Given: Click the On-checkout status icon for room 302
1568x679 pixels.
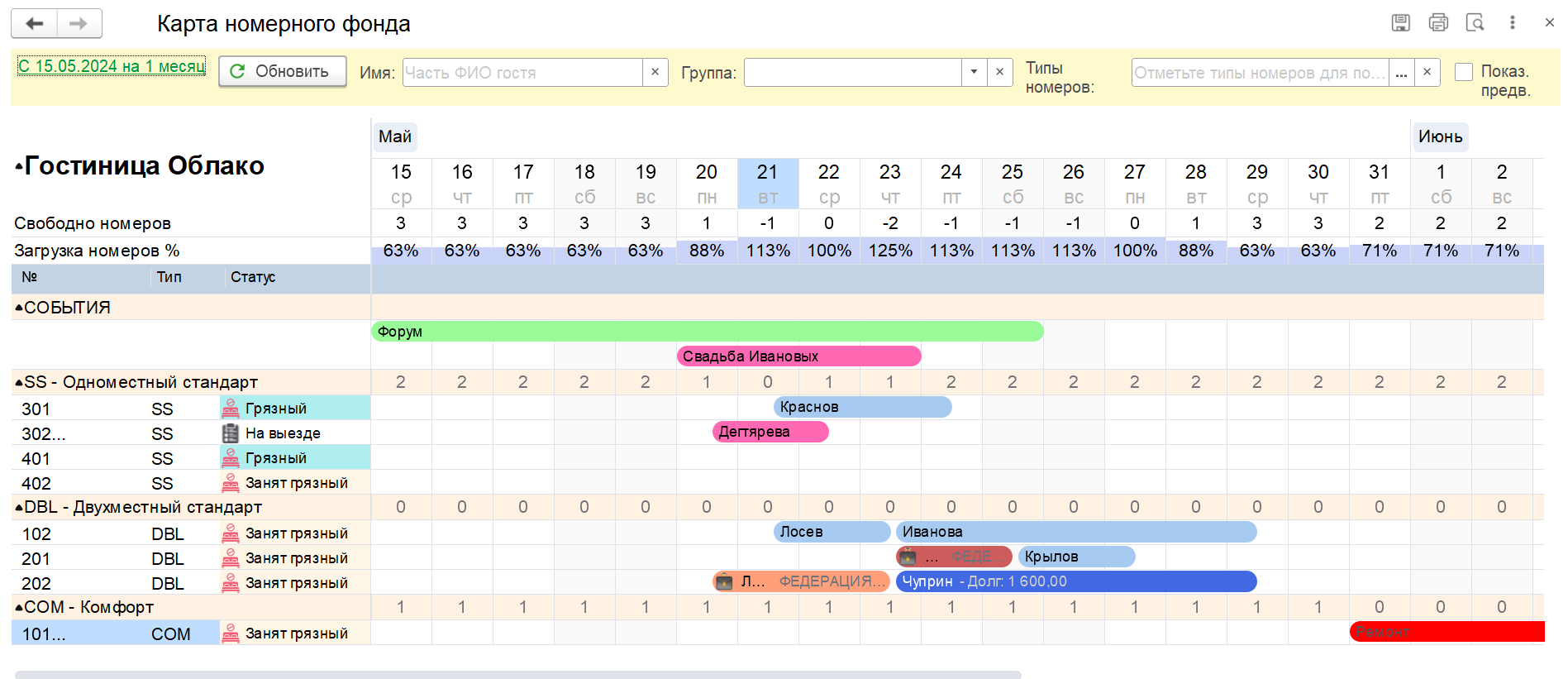Looking at the screenshot, I should click(x=231, y=433).
